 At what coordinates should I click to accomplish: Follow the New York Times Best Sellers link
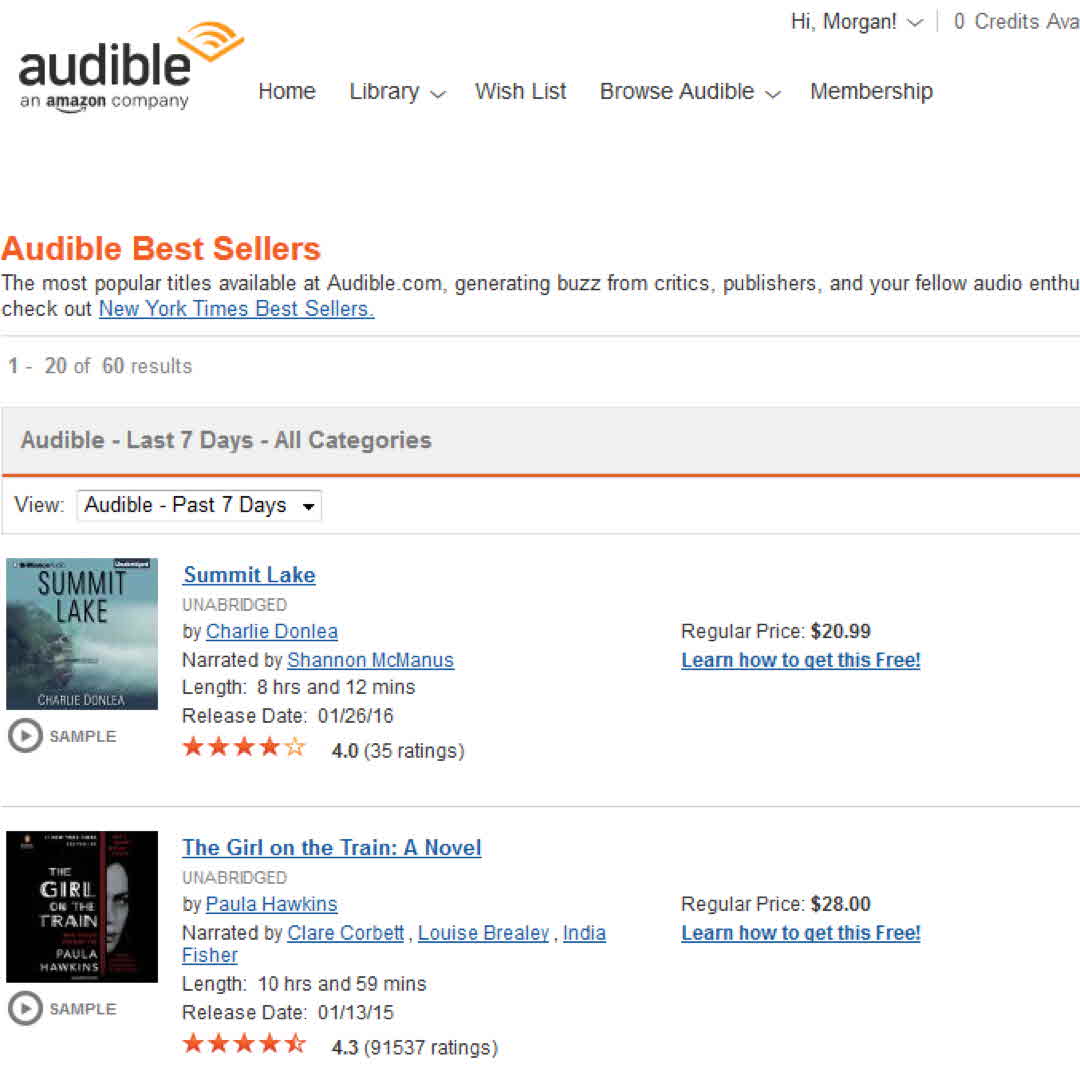tap(236, 309)
